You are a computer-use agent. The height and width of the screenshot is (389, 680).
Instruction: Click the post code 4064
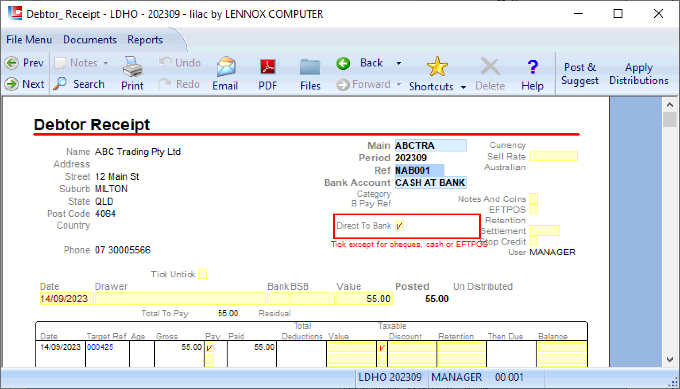105,214
